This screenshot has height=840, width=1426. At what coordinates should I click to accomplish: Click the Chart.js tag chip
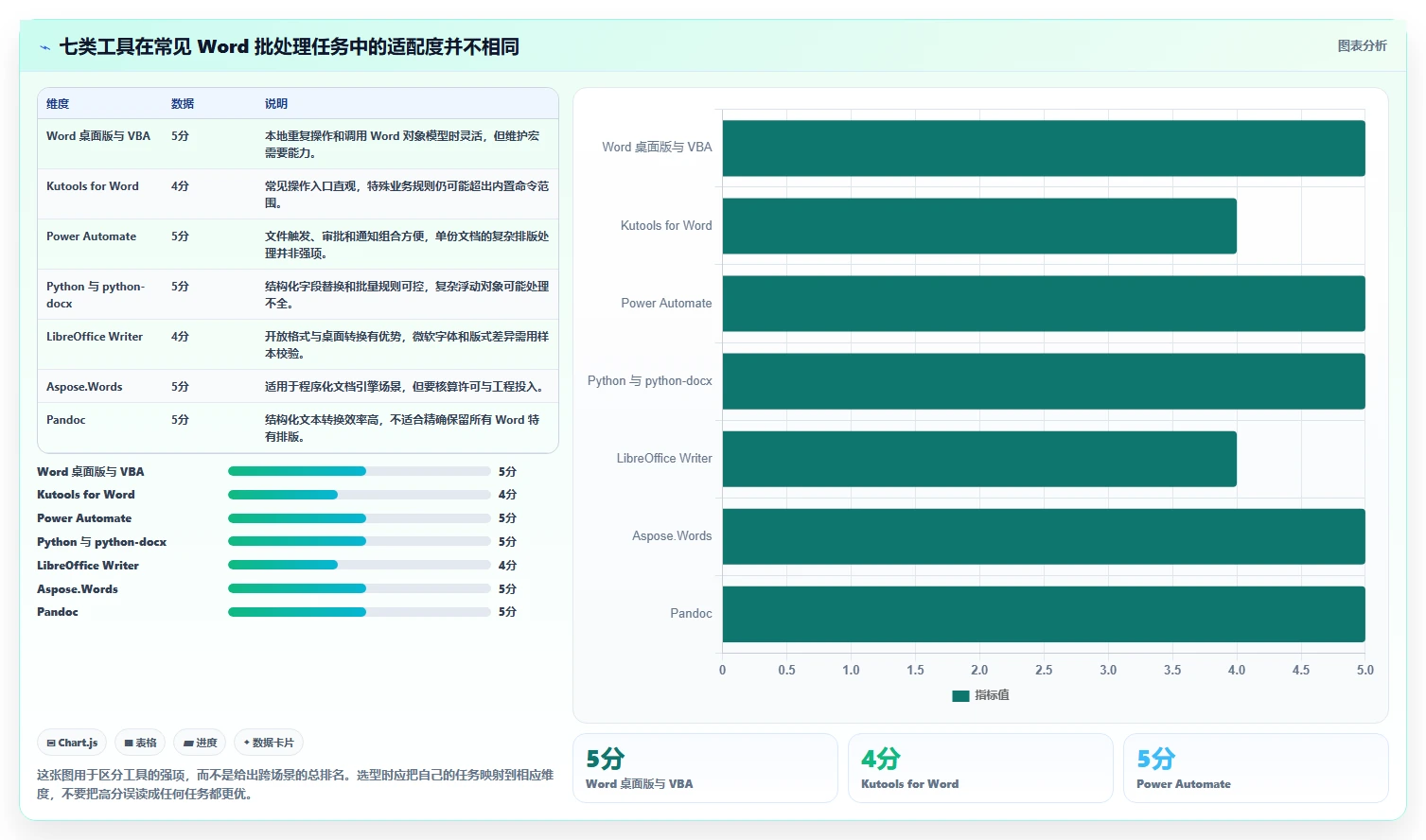(x=72, y=743)
